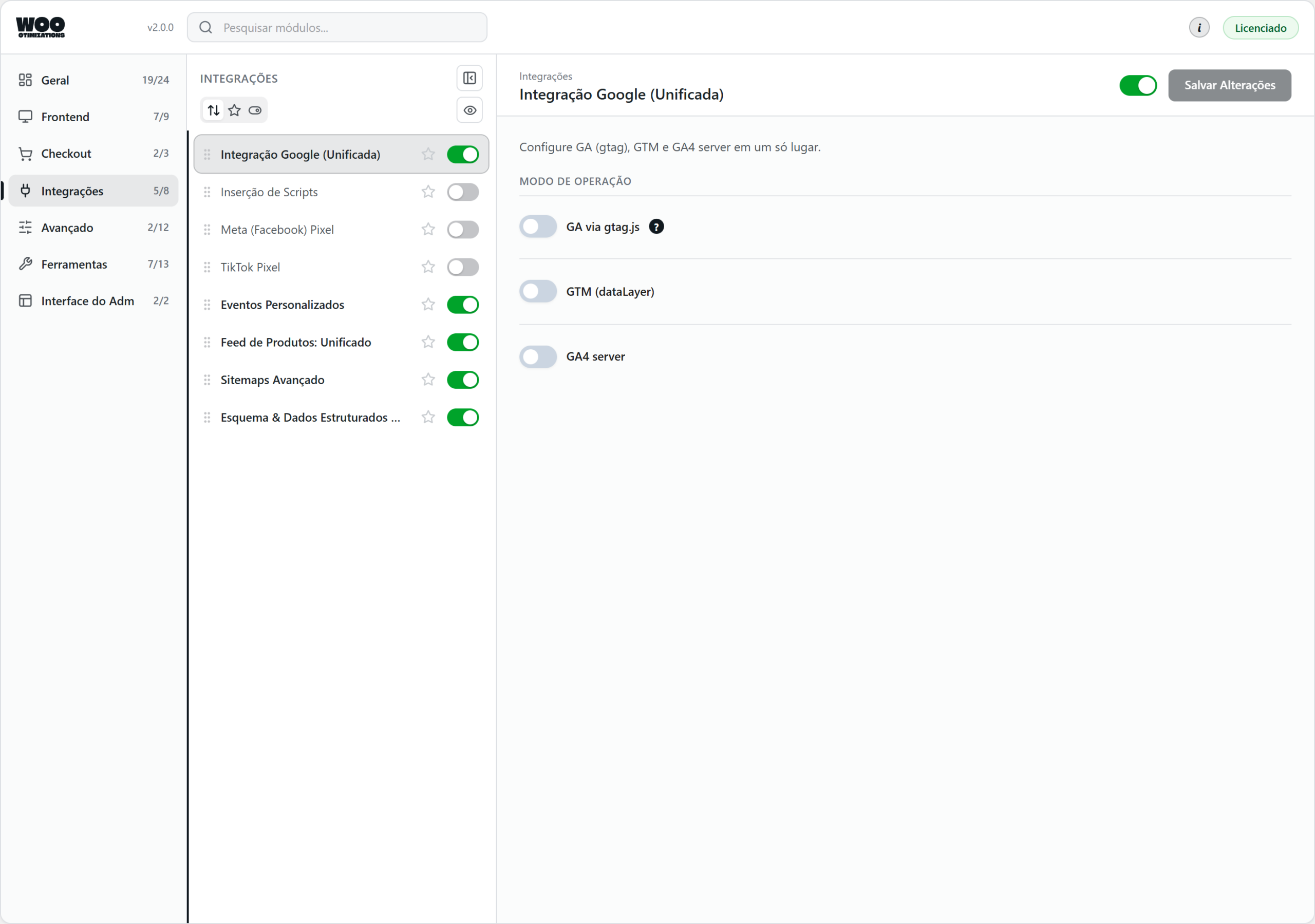Open the Frontend section
Viewport: 1315px width, 924px height.
[x=93, y=117]
